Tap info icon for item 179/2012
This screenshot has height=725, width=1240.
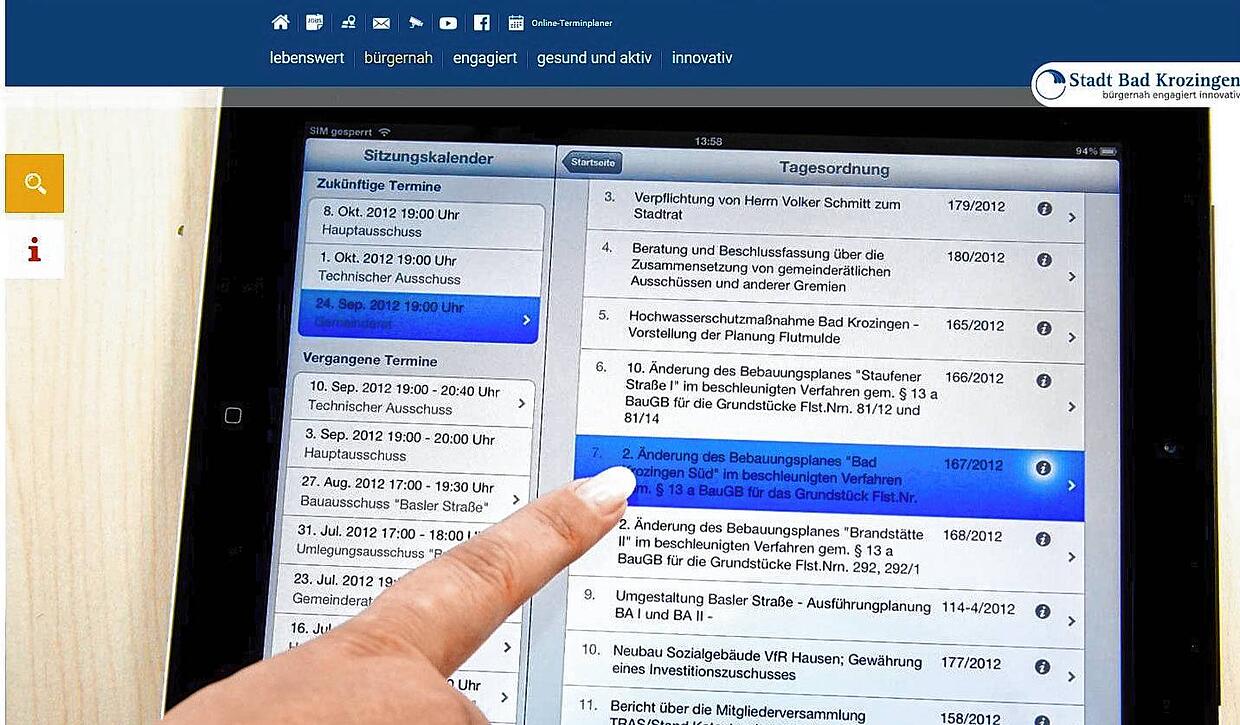(1044, 209)
